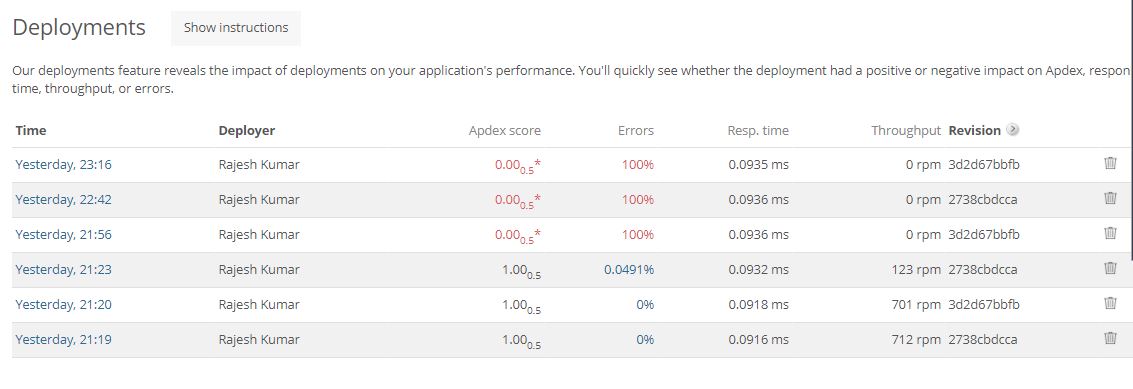This screenshot has width=1133, height=389.
Task: Click trash icon for the 21:19 deployment
Action: [1111, 338]
